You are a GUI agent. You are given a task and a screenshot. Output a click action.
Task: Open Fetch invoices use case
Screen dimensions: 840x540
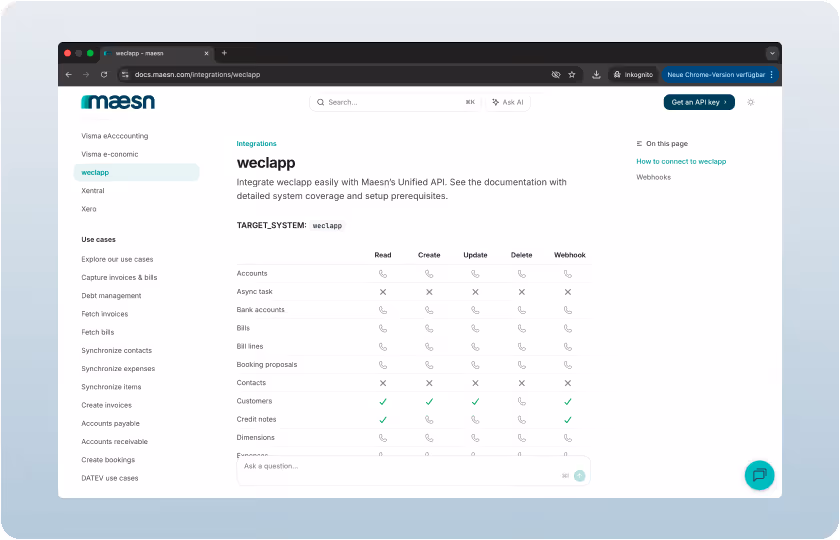click(105, 314)
